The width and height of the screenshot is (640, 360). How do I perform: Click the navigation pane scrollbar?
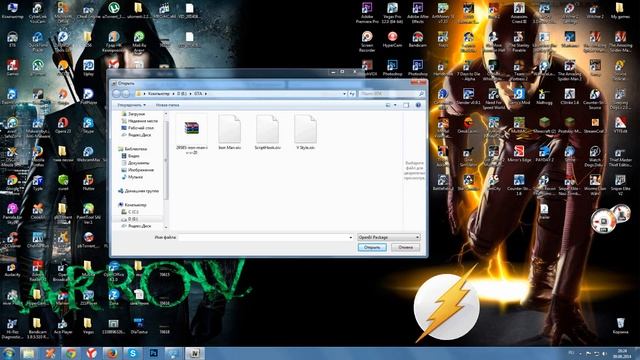[x=166, y=159]
